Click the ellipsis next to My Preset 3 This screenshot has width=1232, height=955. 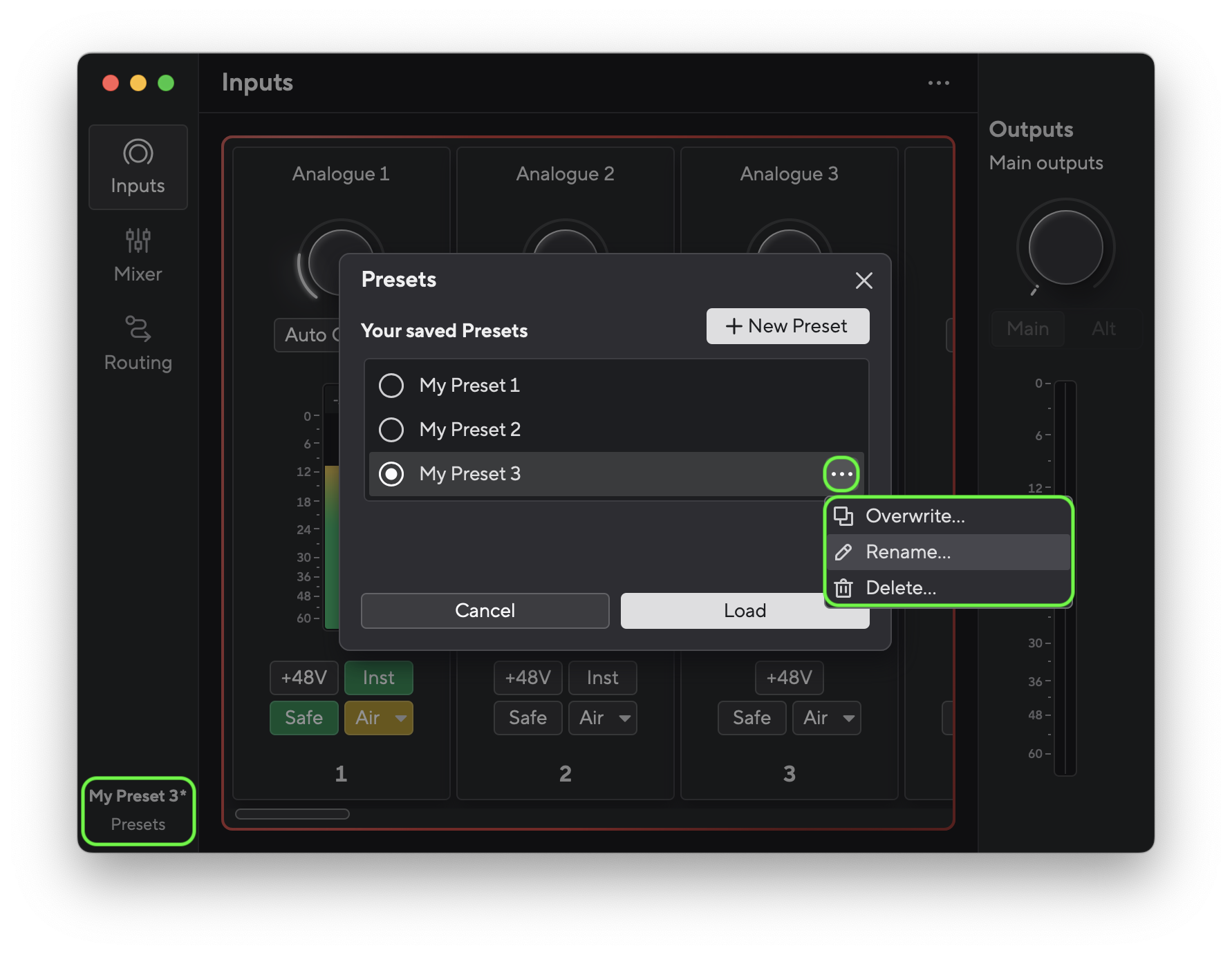[x=841, y=473]
